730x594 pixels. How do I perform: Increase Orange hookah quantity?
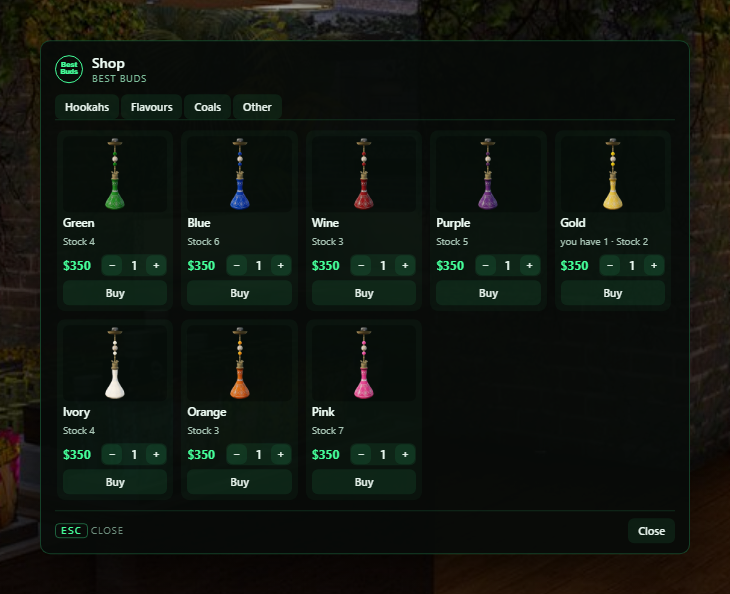[281, 454]
